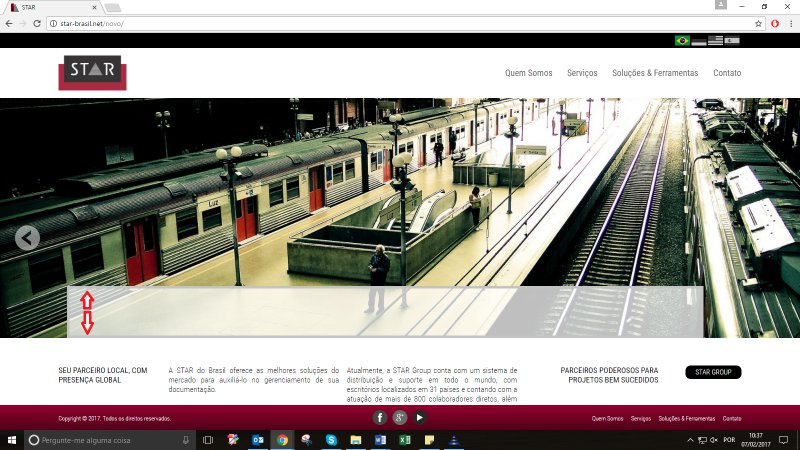Viewport: 800px width, 450px height.
Task: Select the United States flag language icon
Action: click(x=715, y=41)
